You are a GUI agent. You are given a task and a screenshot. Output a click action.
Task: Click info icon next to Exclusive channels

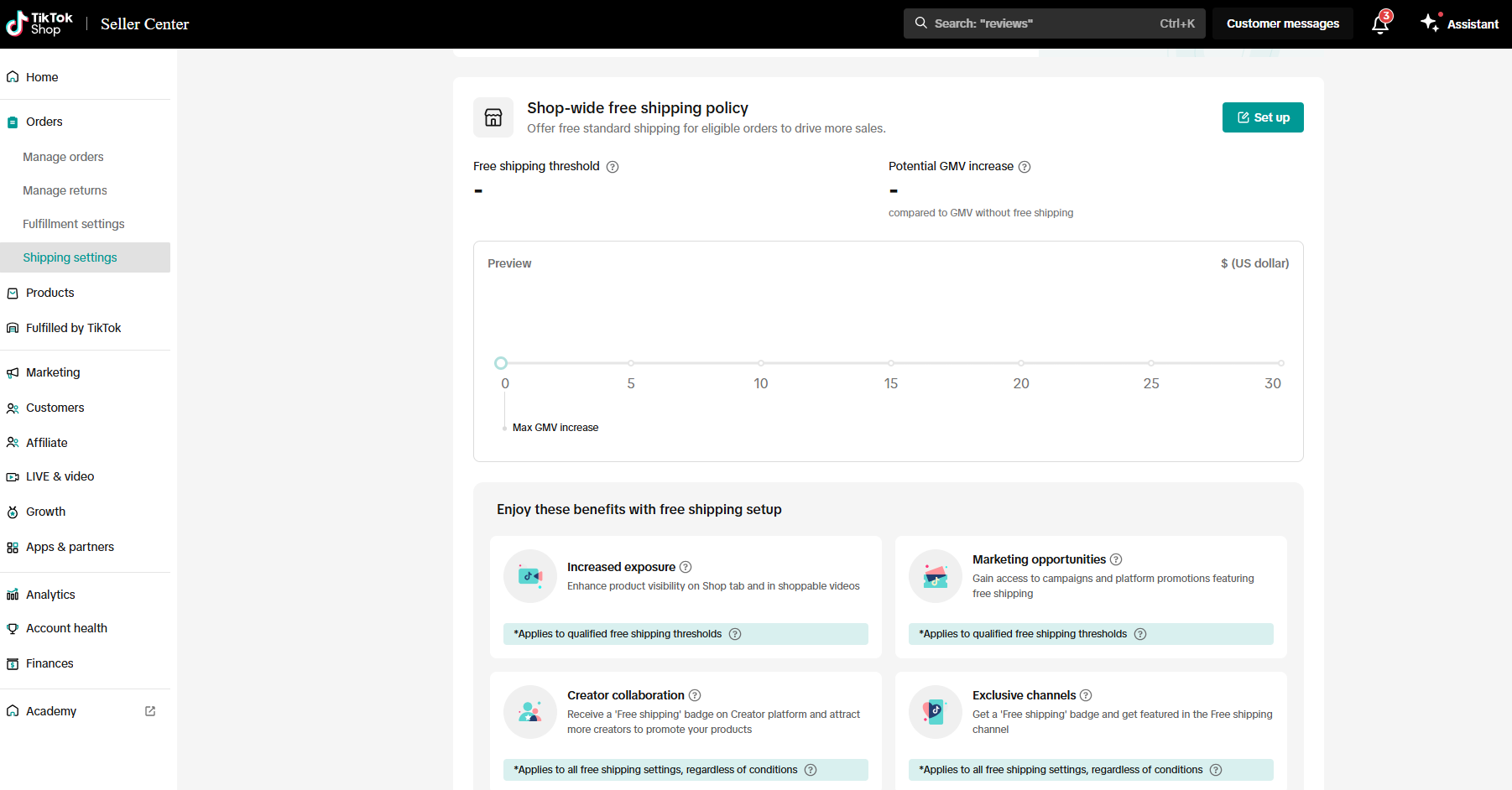tap(1086, 695)
